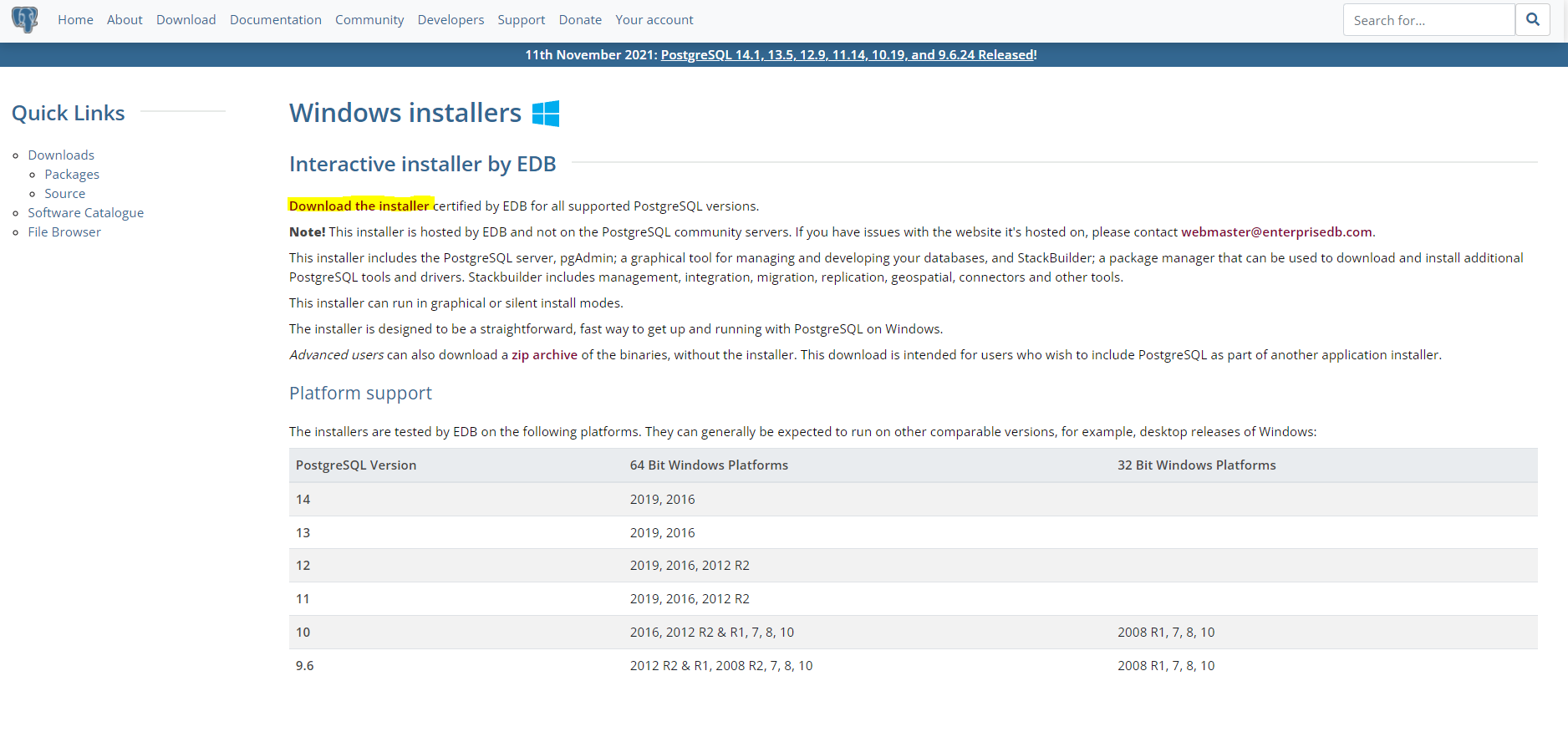Open Support in the top nav
Screen dimensions: 1568x737
coord(522,19)
